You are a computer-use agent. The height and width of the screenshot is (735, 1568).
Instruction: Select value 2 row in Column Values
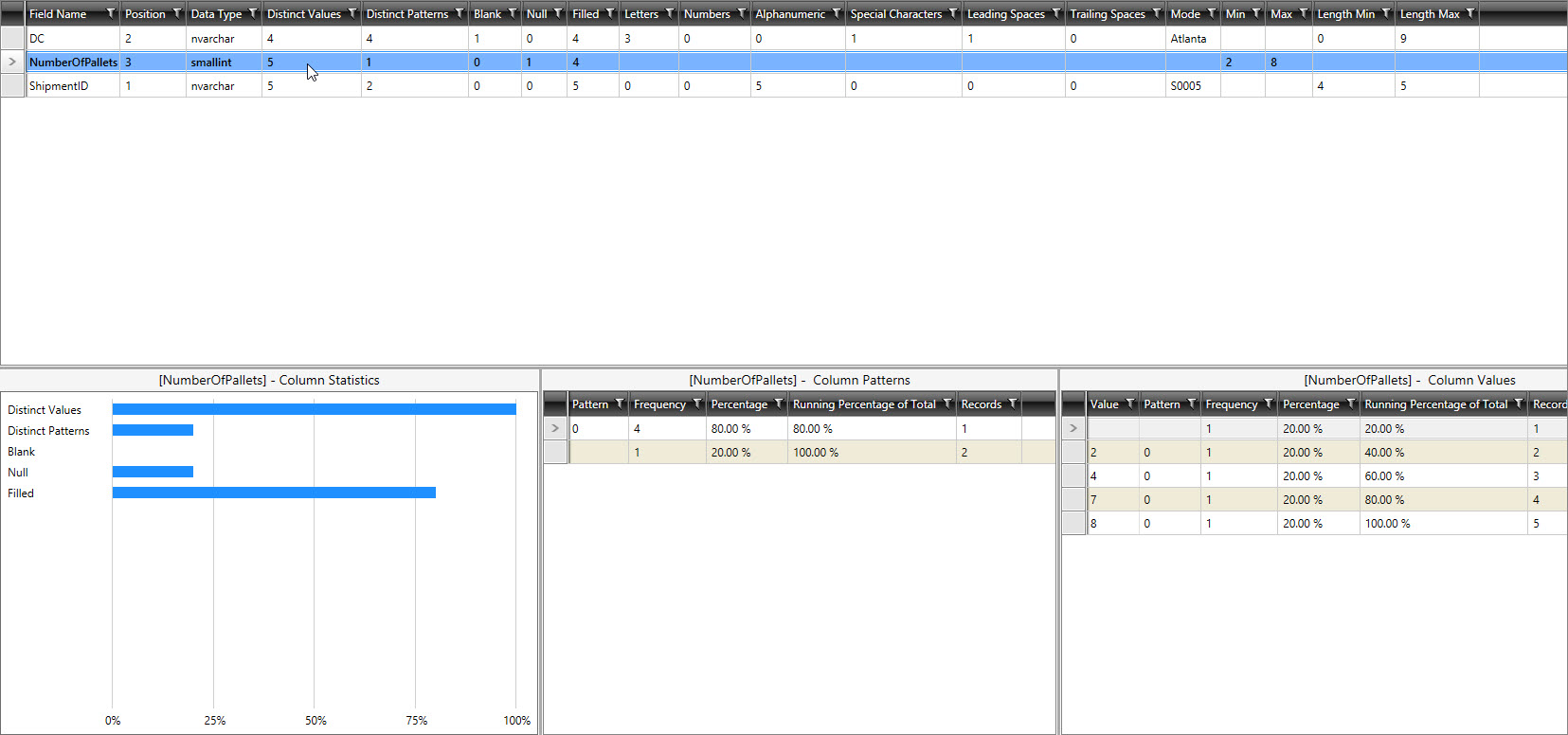tap(1315, 452)
